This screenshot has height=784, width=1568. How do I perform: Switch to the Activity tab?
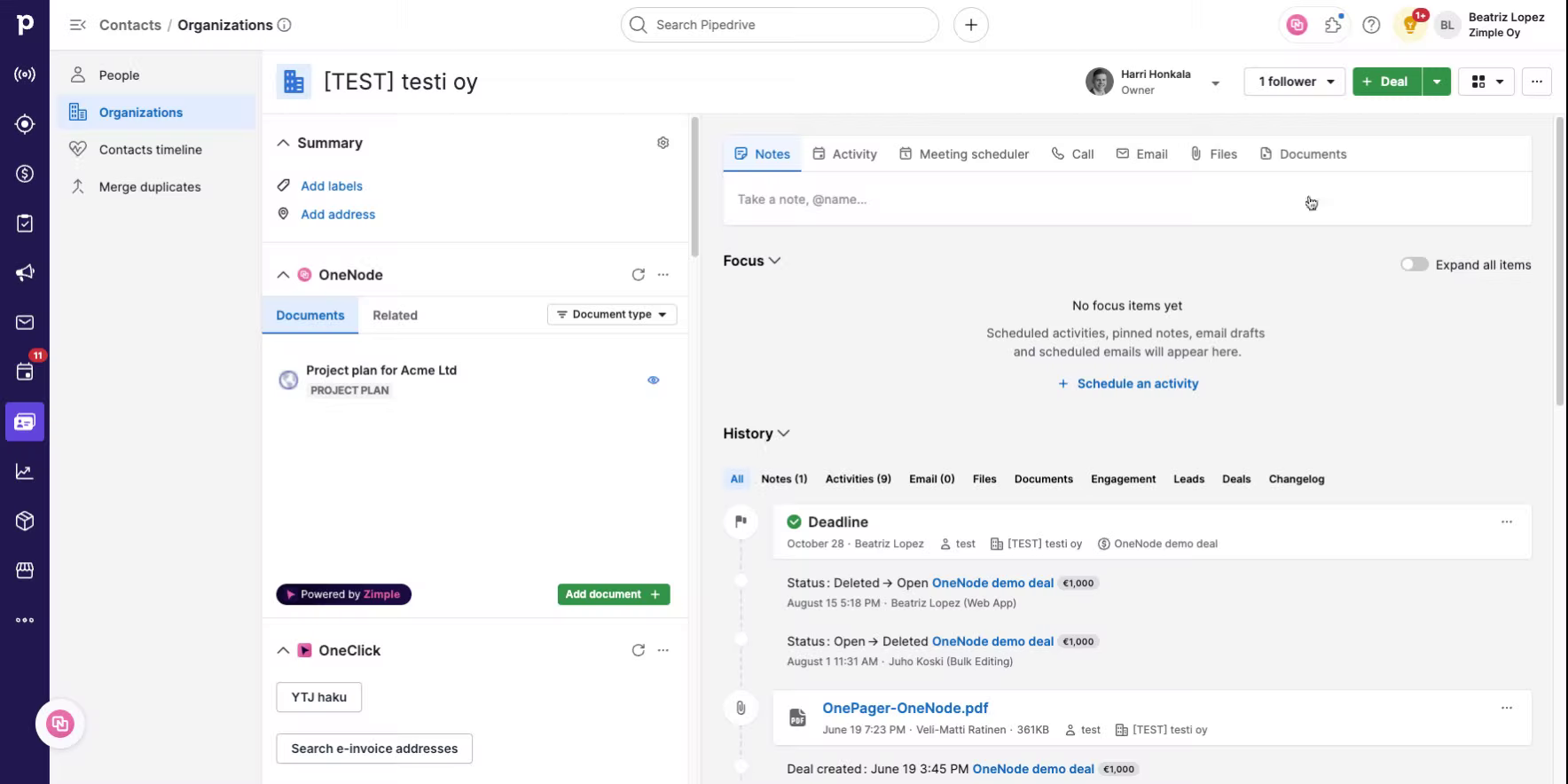tap(845, 154)
